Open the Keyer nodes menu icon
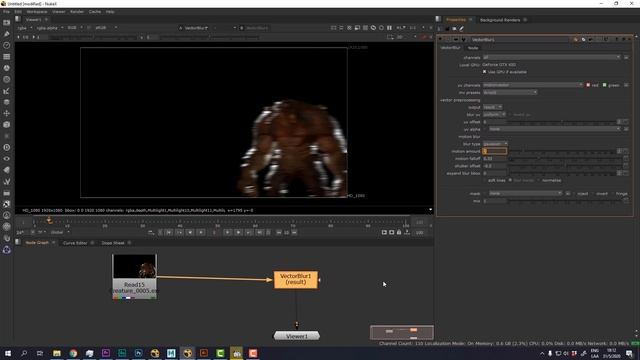Screen dimensions: 640x360 tap(7, 91)
